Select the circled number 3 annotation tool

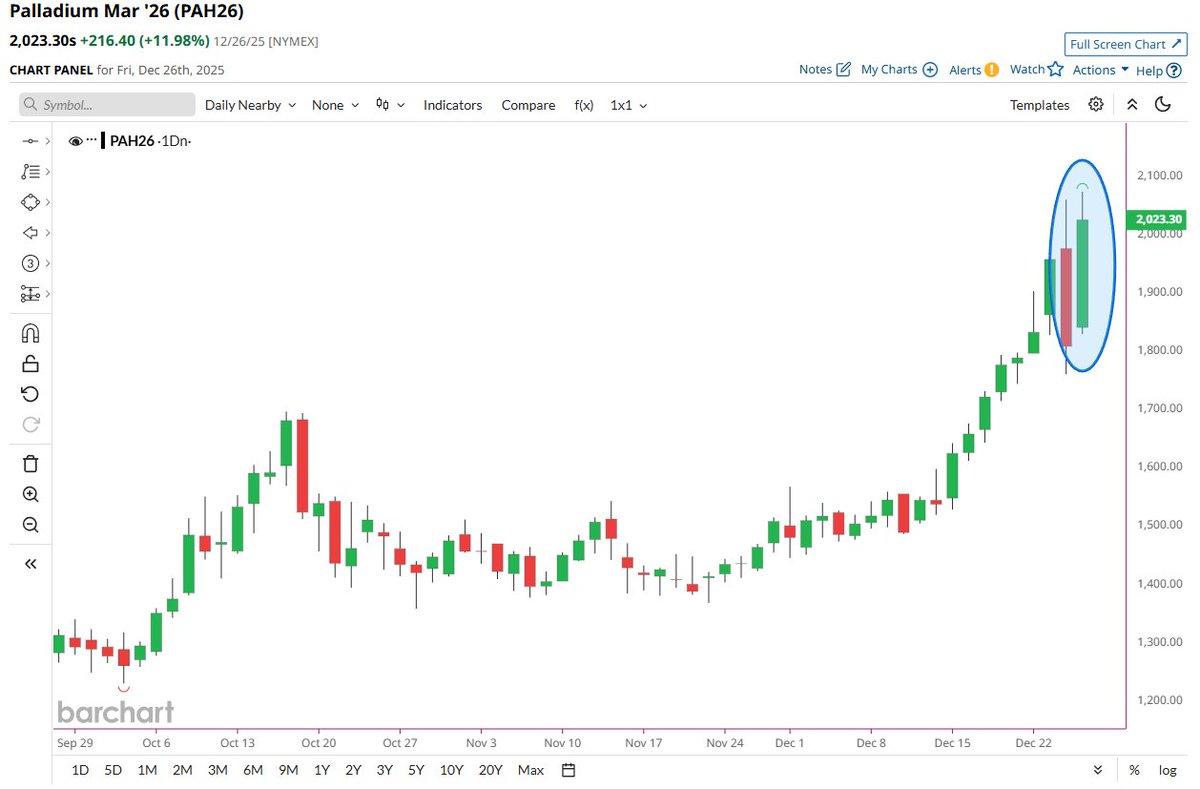pyautogui.click(x=30, y=263)
